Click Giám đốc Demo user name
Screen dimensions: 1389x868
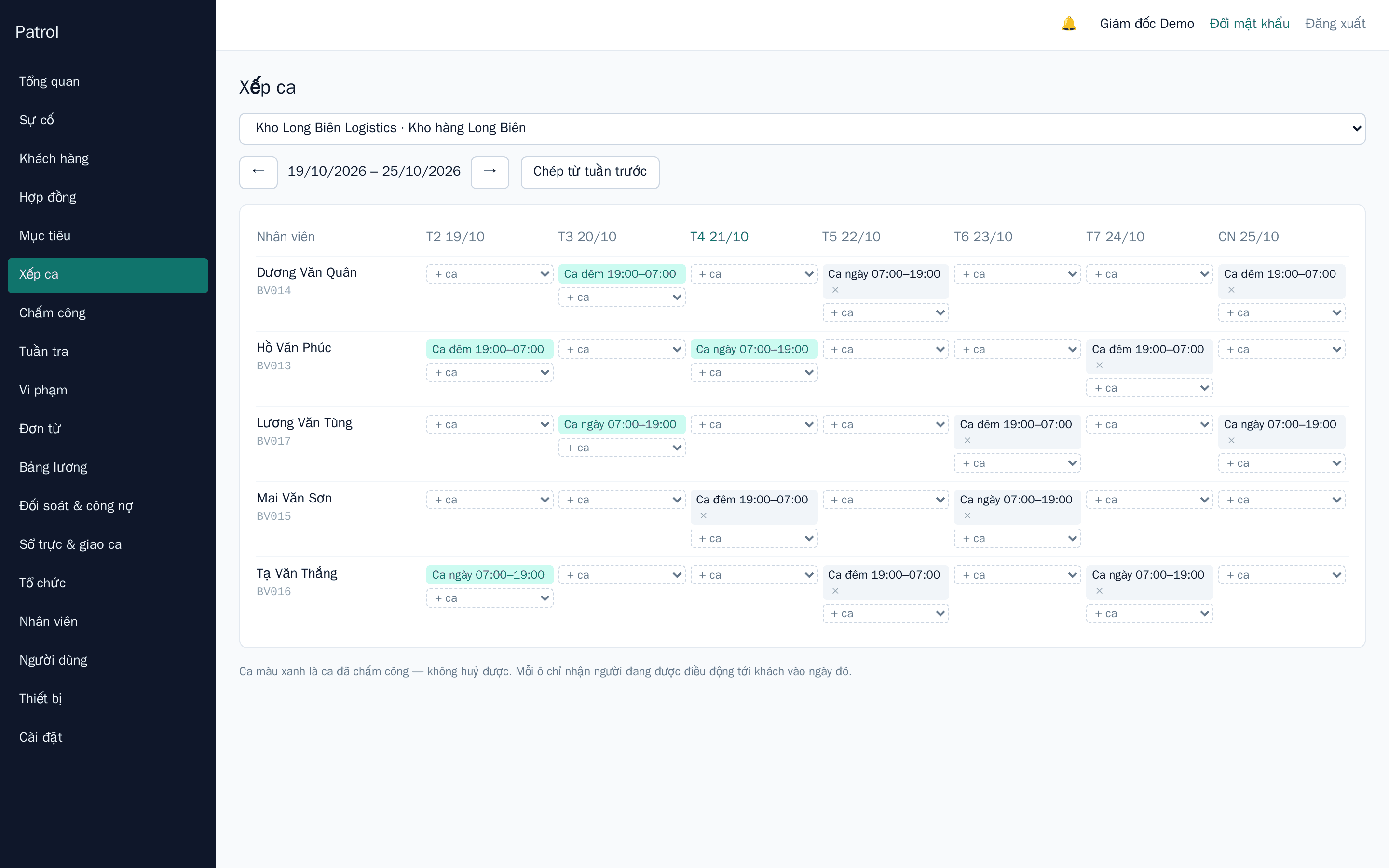point(1146,24)
